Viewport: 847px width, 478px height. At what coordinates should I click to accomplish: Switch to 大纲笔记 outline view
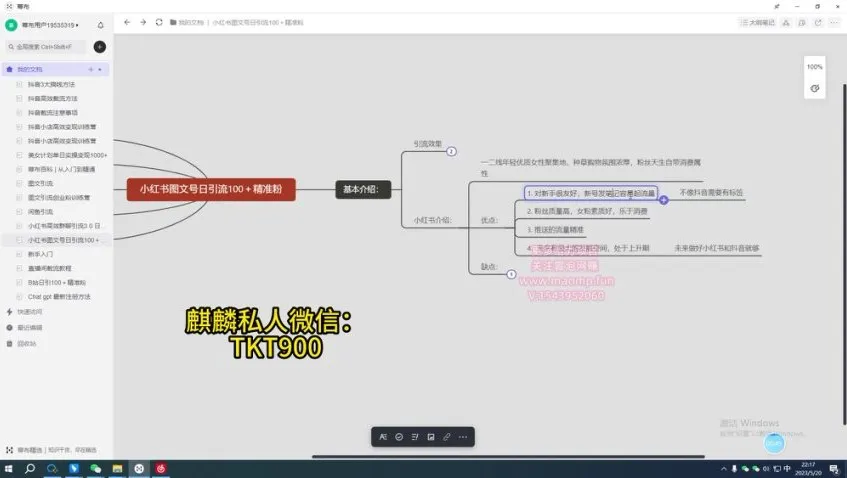(x=759, y=22)
